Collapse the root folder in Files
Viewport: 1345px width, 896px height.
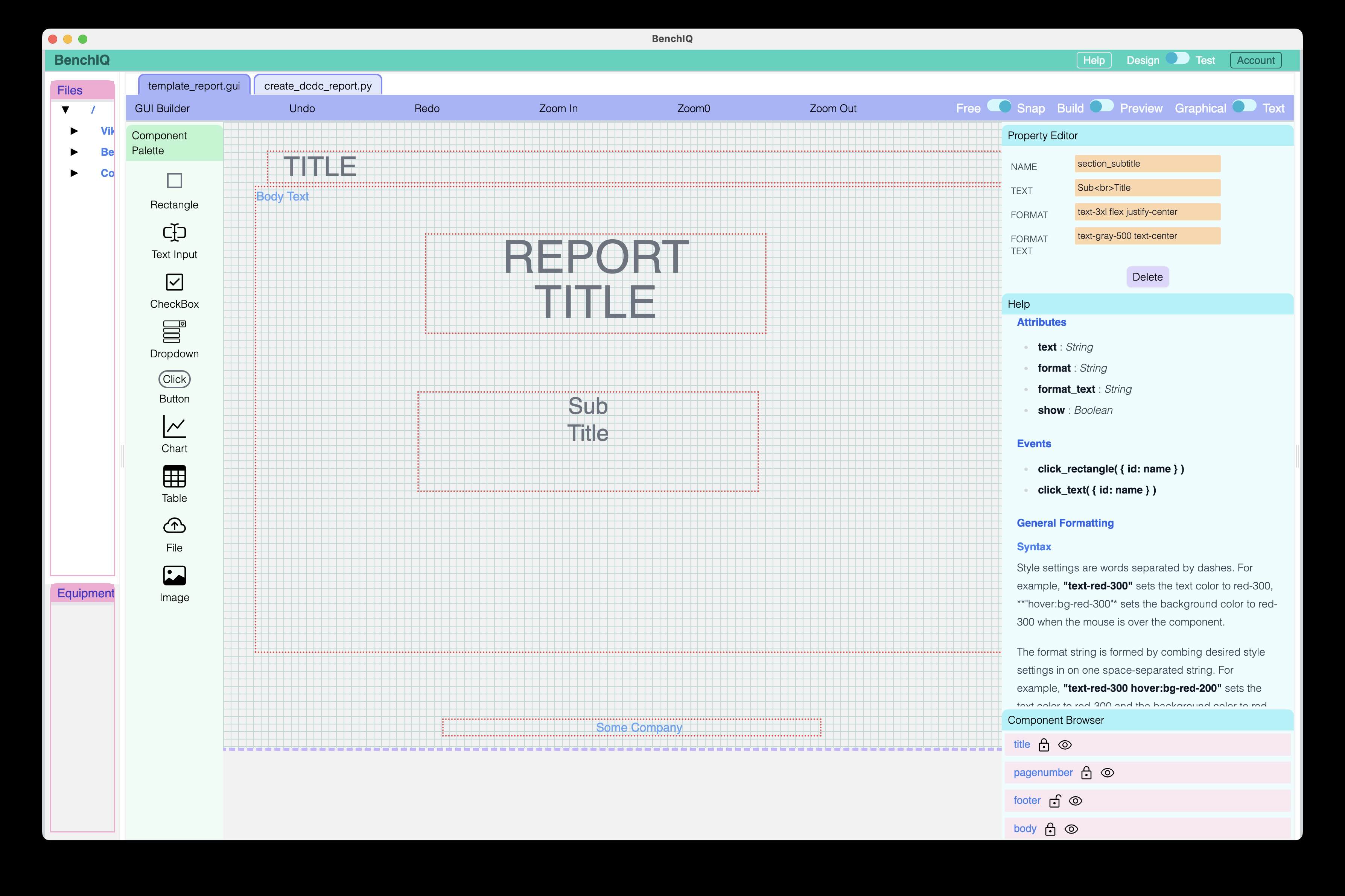click(66, 110)
